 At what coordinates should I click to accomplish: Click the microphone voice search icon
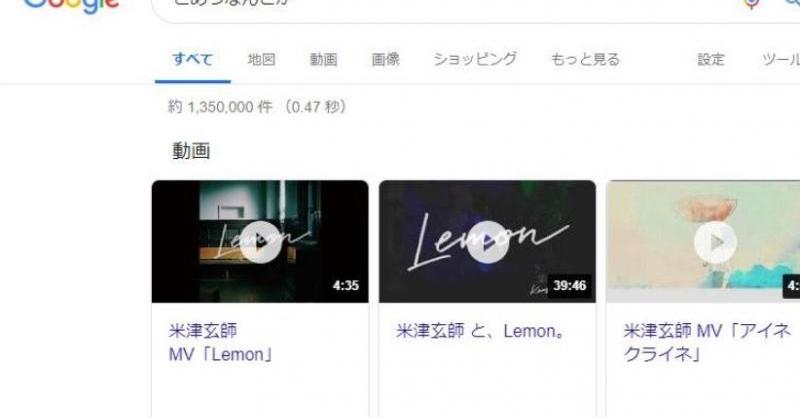coord(751,4)
